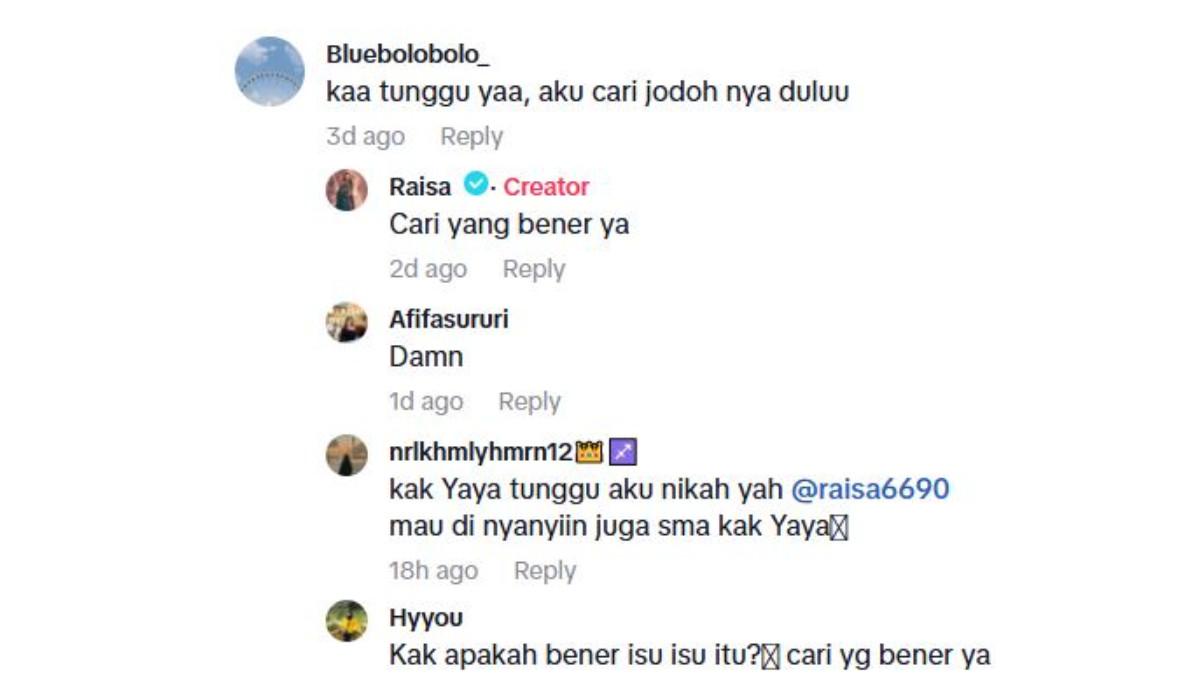Open the Bluebolobolo_ username link
The width and height of the screenshot is (1200, 675).
[408, 55]
